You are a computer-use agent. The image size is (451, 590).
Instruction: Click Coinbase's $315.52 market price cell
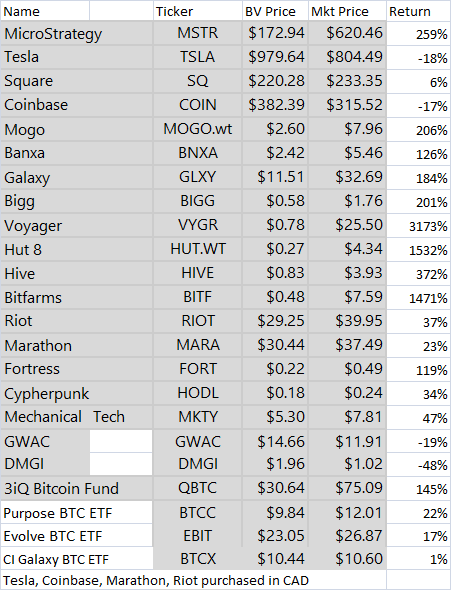348,105
